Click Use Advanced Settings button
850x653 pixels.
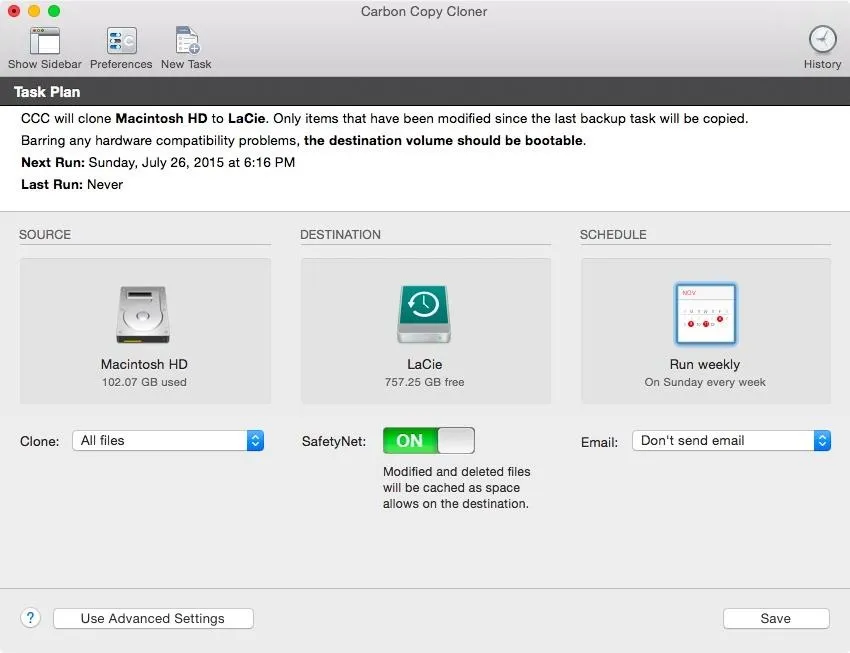pos(153,618)
